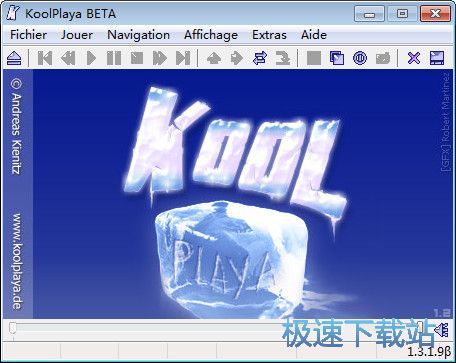Open the Aide menu

click(x=314, y=35)
